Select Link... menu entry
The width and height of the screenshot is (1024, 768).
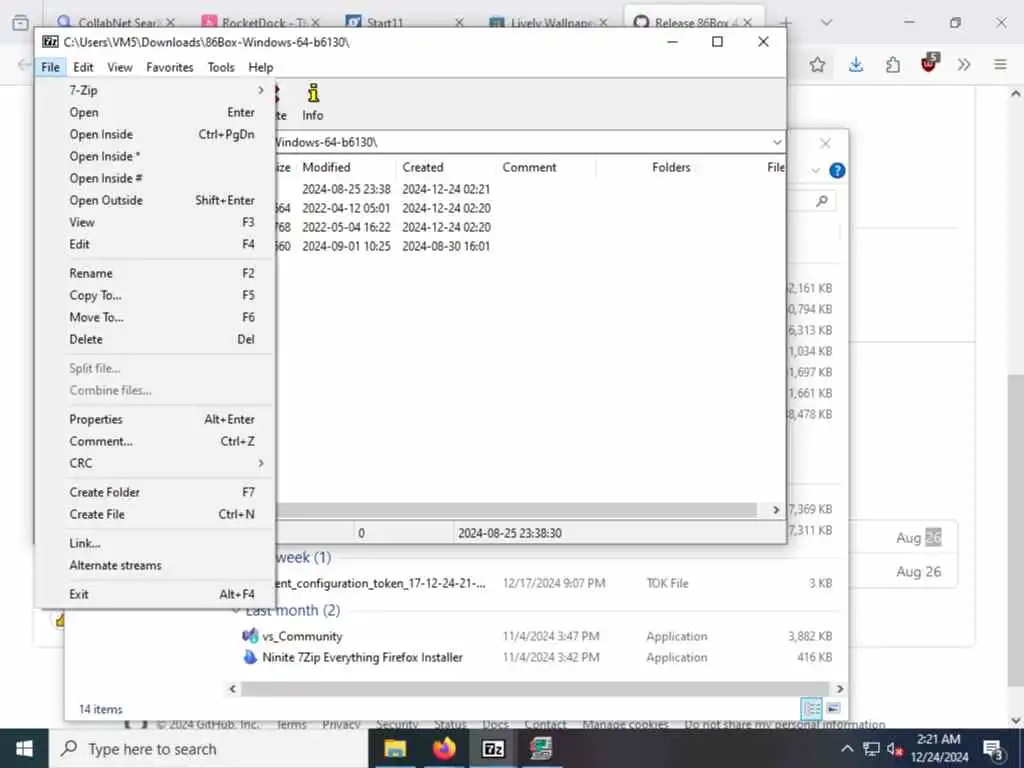click(x=157, y=543)
